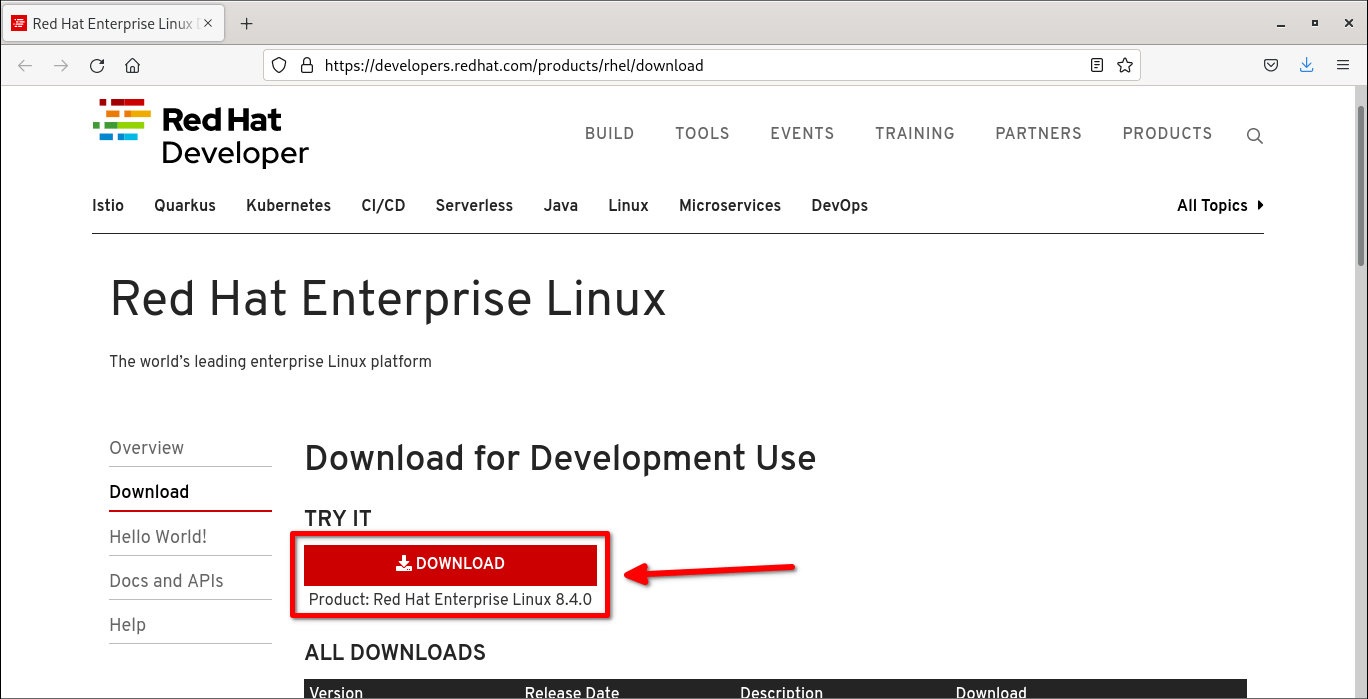The width and height of the screenshot is (1368, 699).
Task: Go to the DevOps topic
Action: pyautogui.click(x=839, y=206)
